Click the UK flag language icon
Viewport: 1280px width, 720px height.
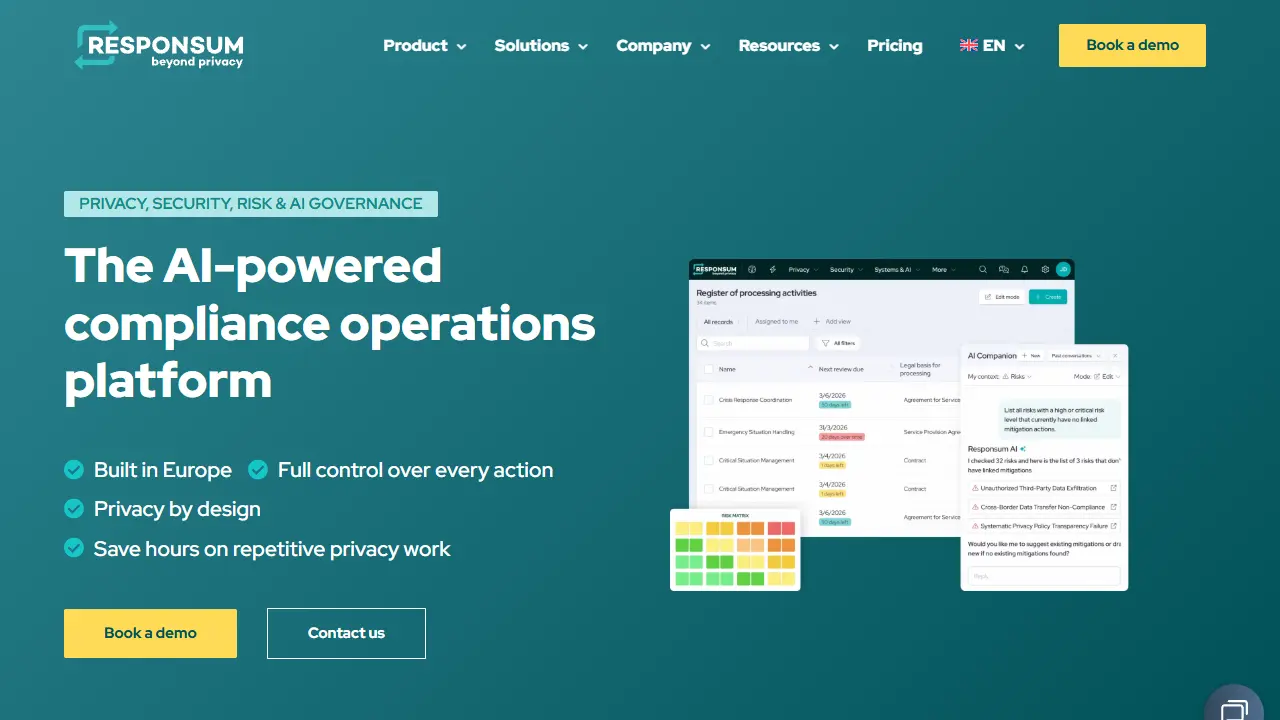968,45
